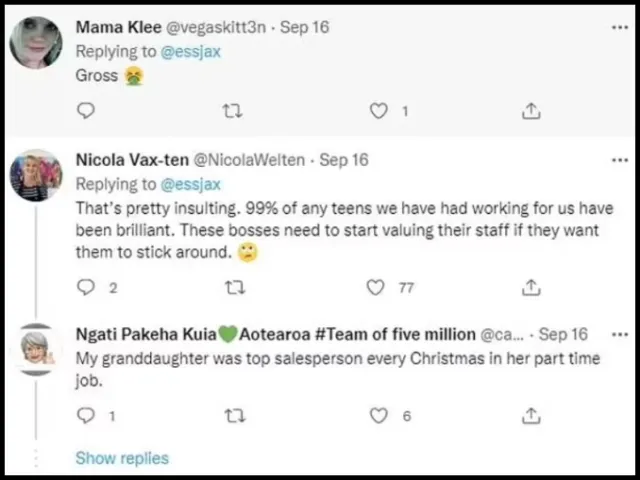Click the "Show replies" link
The width and height of the screenshot is (640, 480).
122,458
